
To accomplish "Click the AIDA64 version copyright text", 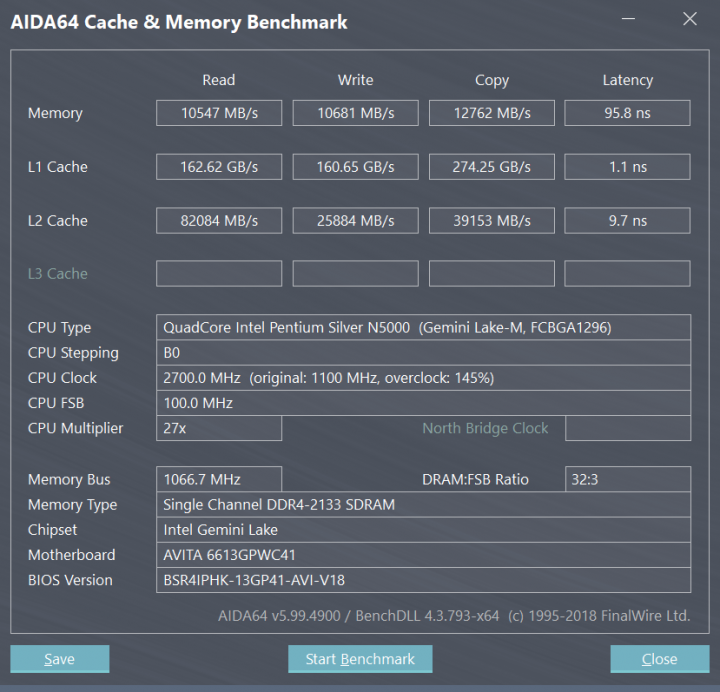I will click(454, 616).
